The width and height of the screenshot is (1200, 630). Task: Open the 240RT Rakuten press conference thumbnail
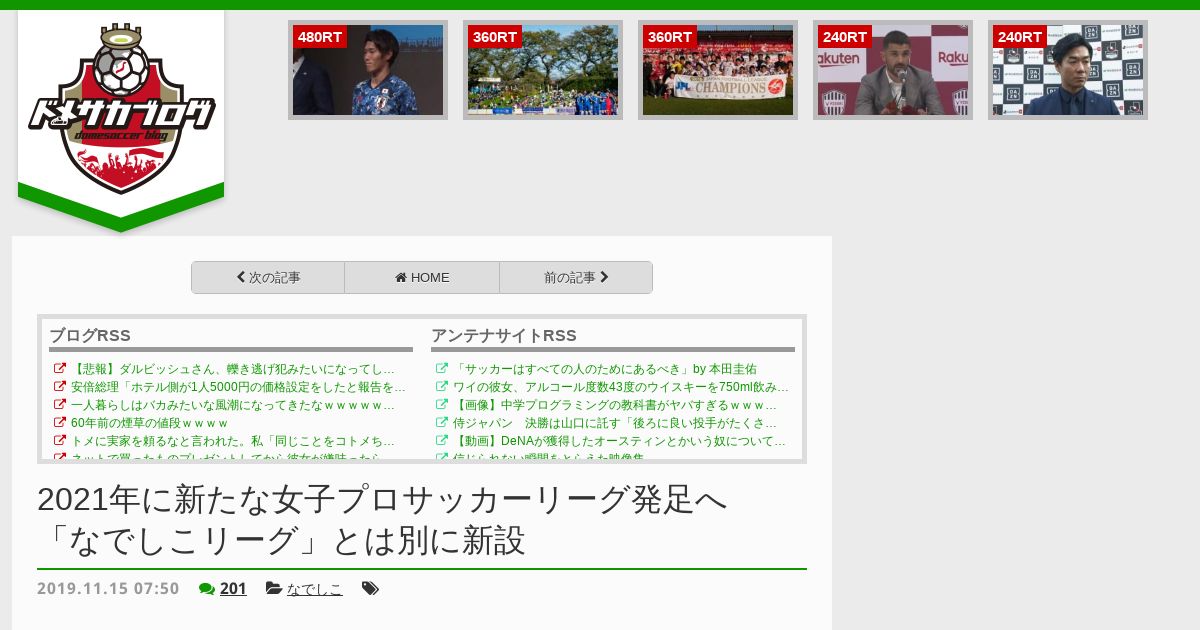tap(893, 70)
